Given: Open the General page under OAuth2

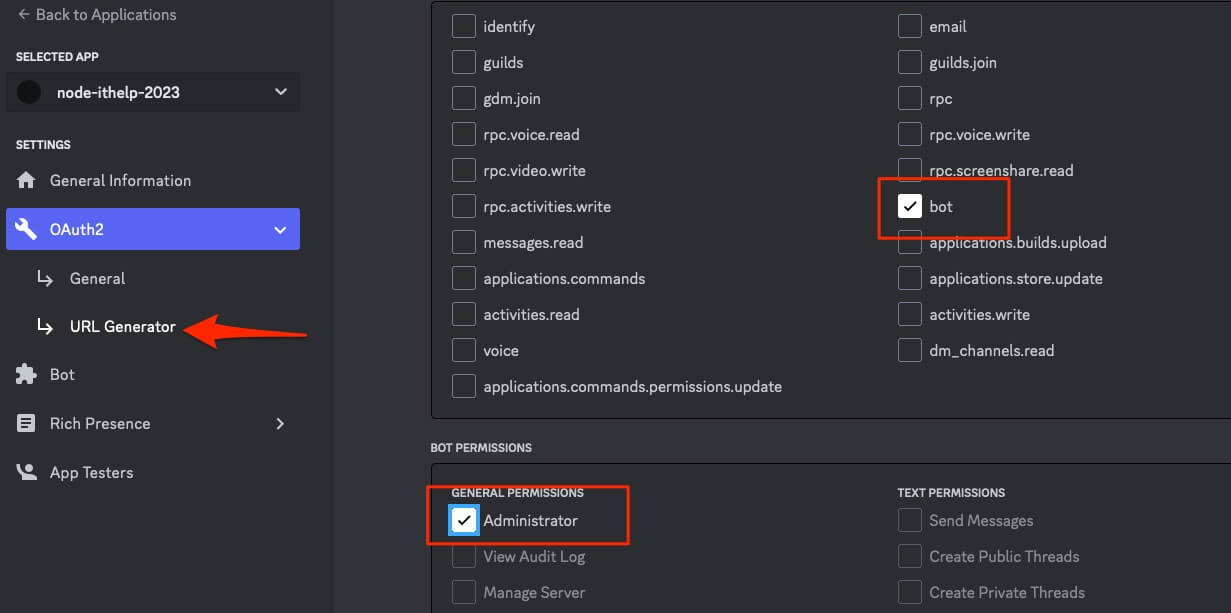Looking at the screenshot, I should [x=97, y=279].
